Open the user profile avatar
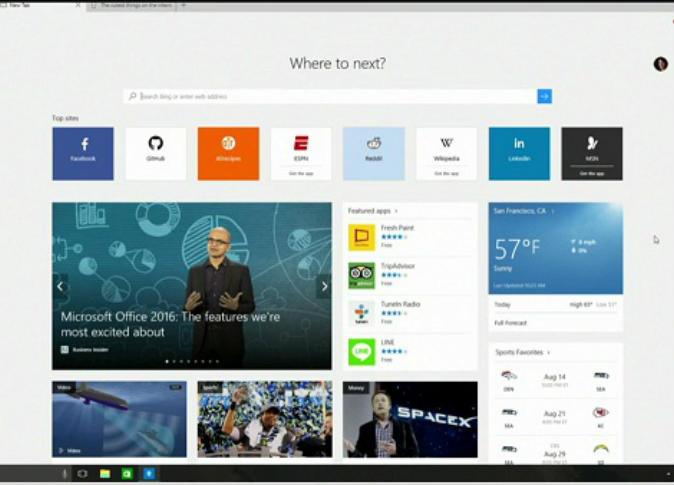674x485 pixels. coord(660,64)
